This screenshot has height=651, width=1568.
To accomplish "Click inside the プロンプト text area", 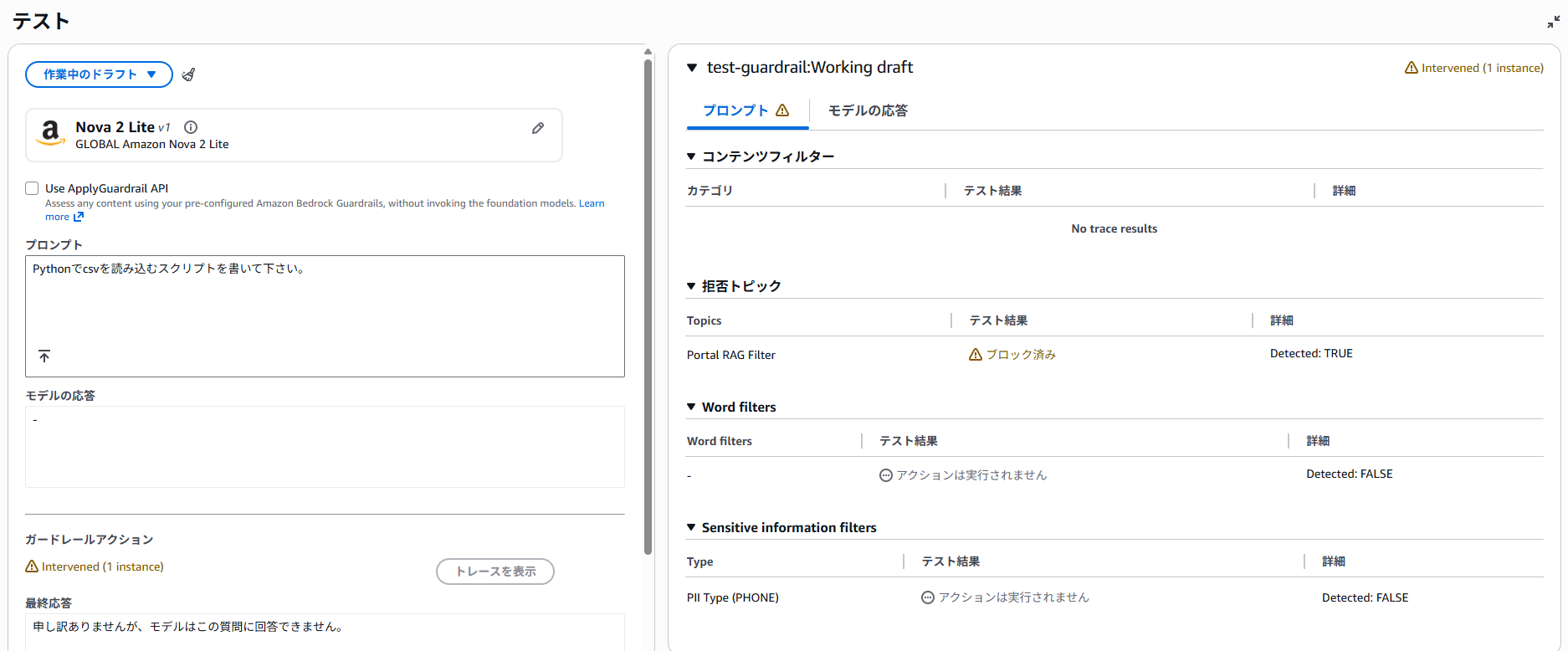I will click(x=325, y=316).
